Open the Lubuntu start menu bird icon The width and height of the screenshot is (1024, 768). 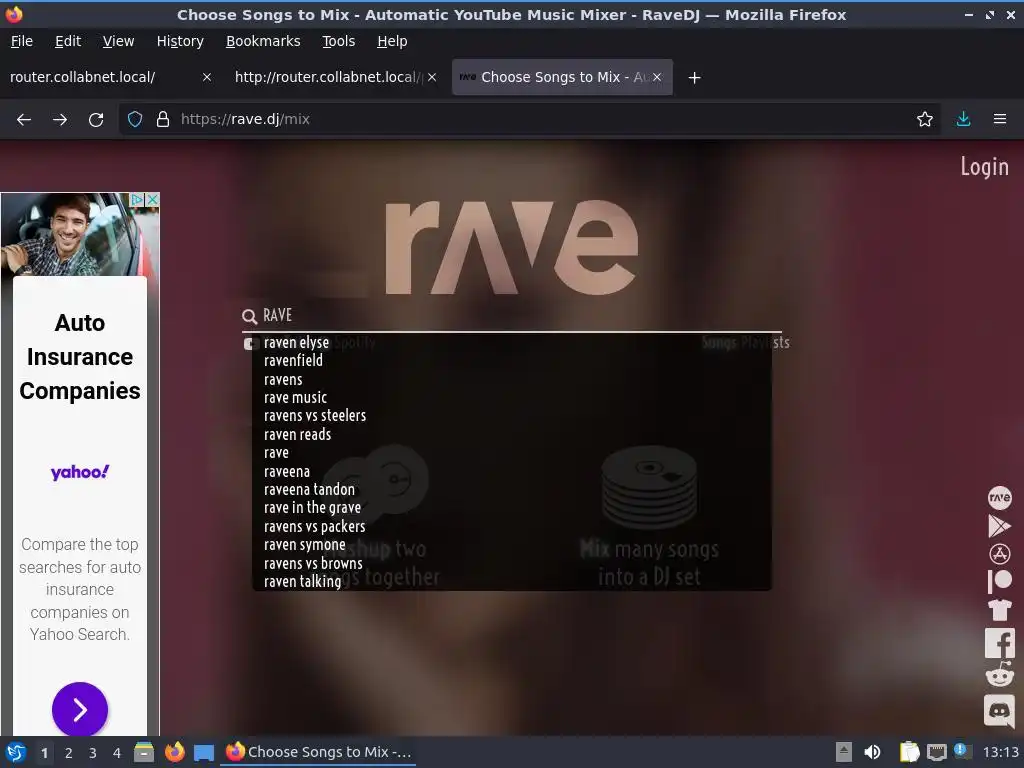(x=16, y=752)
